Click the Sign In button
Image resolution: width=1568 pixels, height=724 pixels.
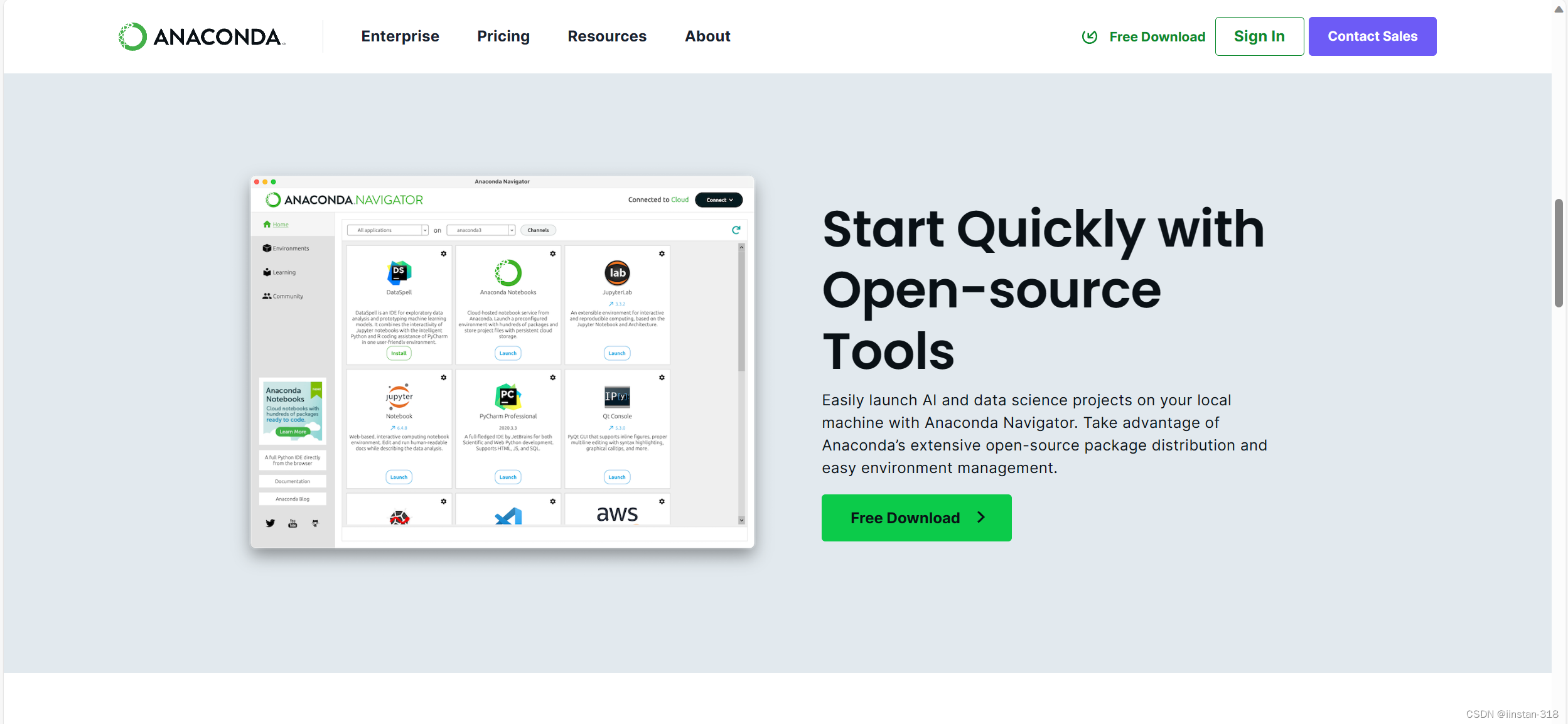(1259, 36)
